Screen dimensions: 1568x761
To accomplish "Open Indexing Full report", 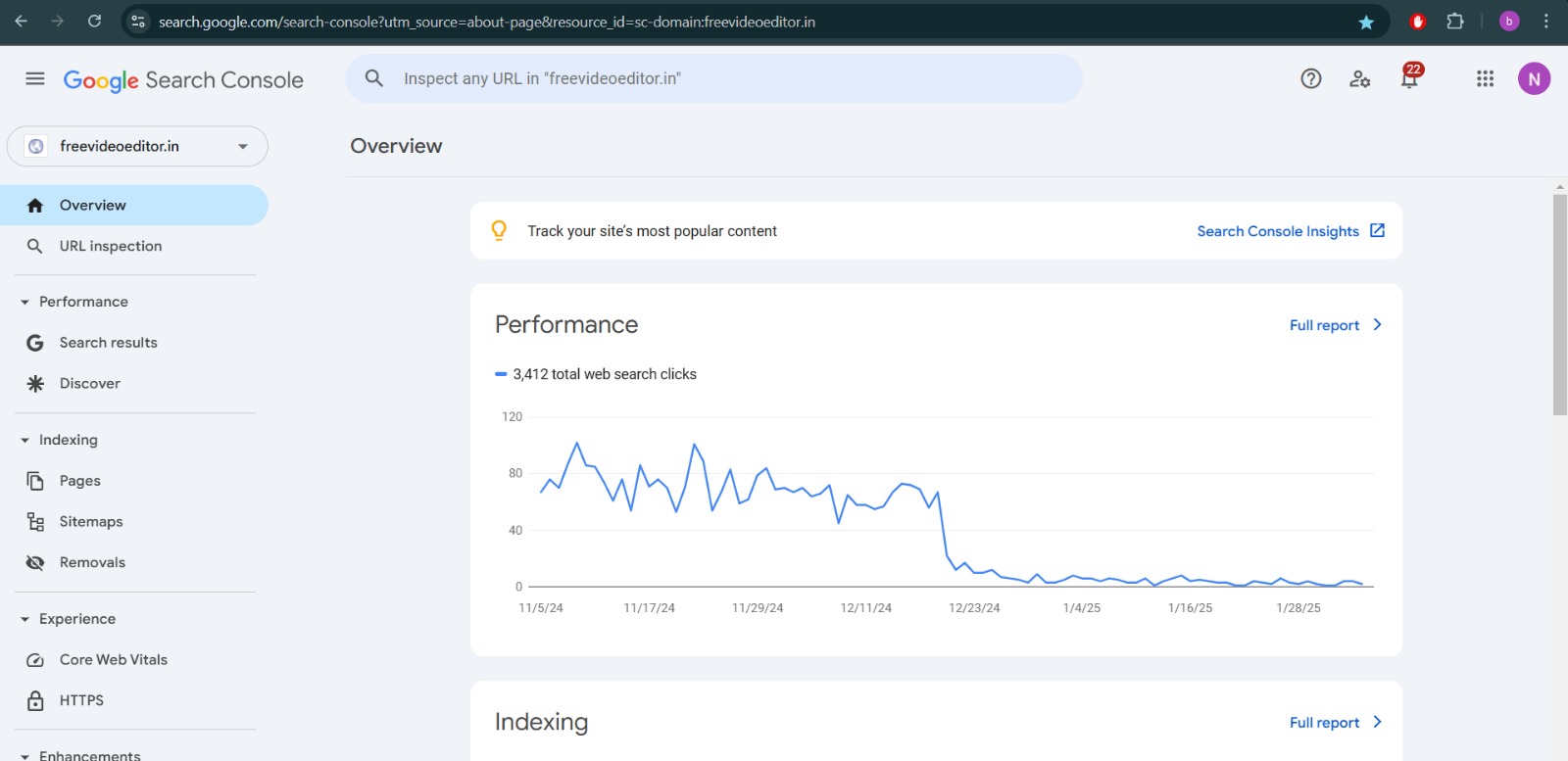I will pyautogui.click(x=1324, y=723).
